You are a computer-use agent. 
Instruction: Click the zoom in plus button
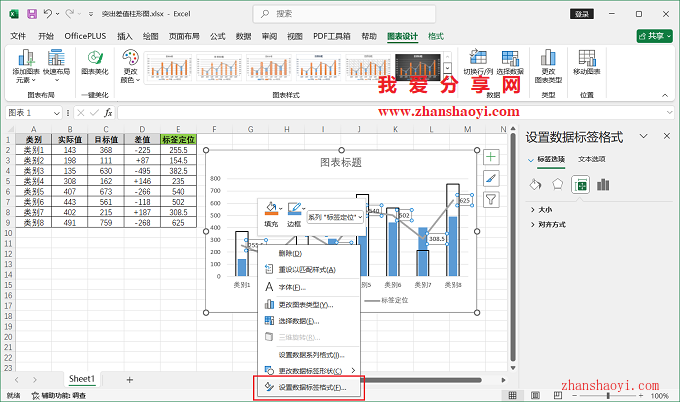(x=641, y=395)
